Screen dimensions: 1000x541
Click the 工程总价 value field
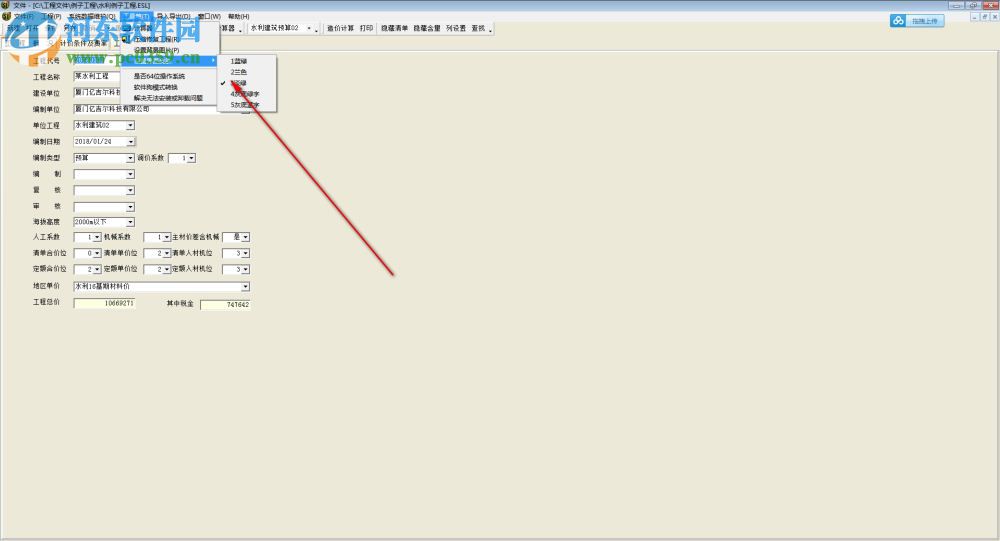click(104, 304)
